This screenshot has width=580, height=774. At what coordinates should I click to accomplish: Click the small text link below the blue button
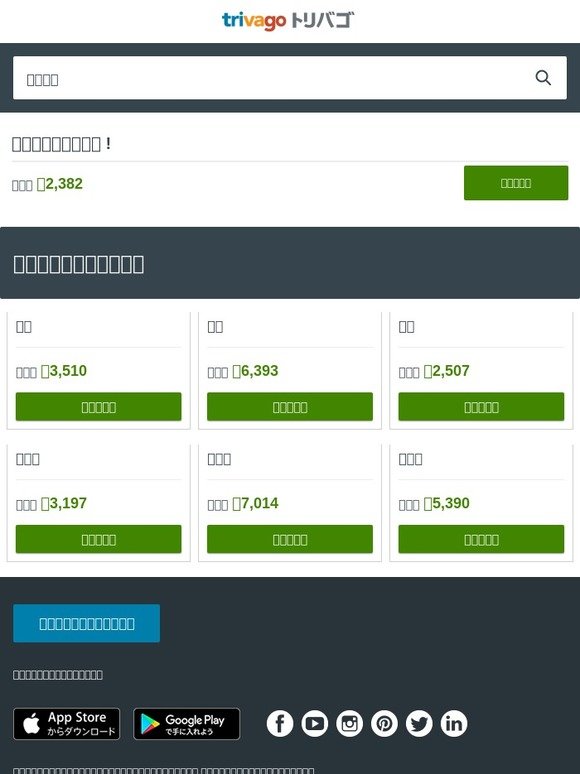[x=58, y=675]
